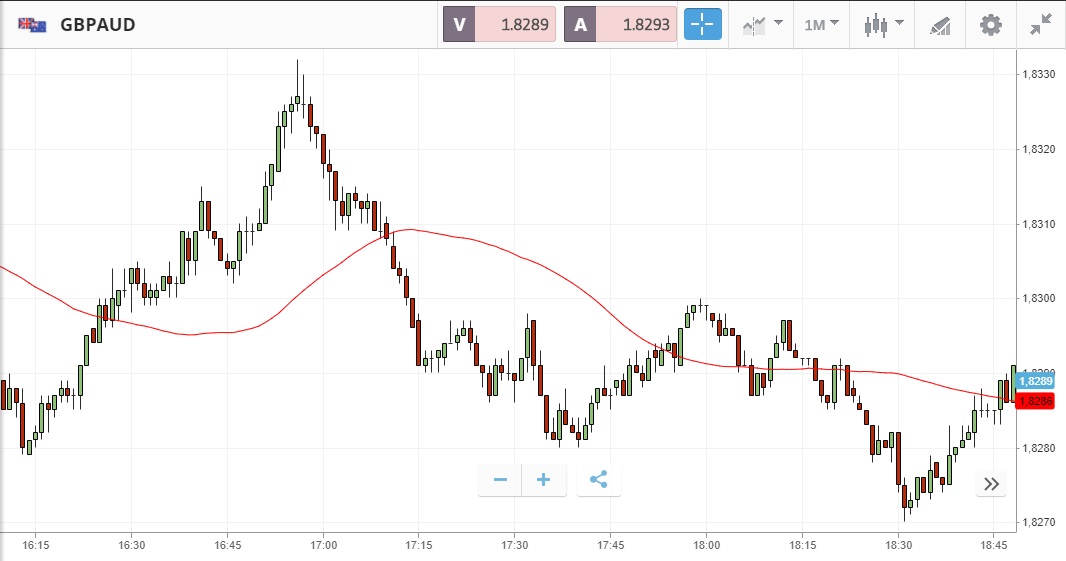
Task: Click the V sell price 1.8289 button
Action: [x=499, y=24]
